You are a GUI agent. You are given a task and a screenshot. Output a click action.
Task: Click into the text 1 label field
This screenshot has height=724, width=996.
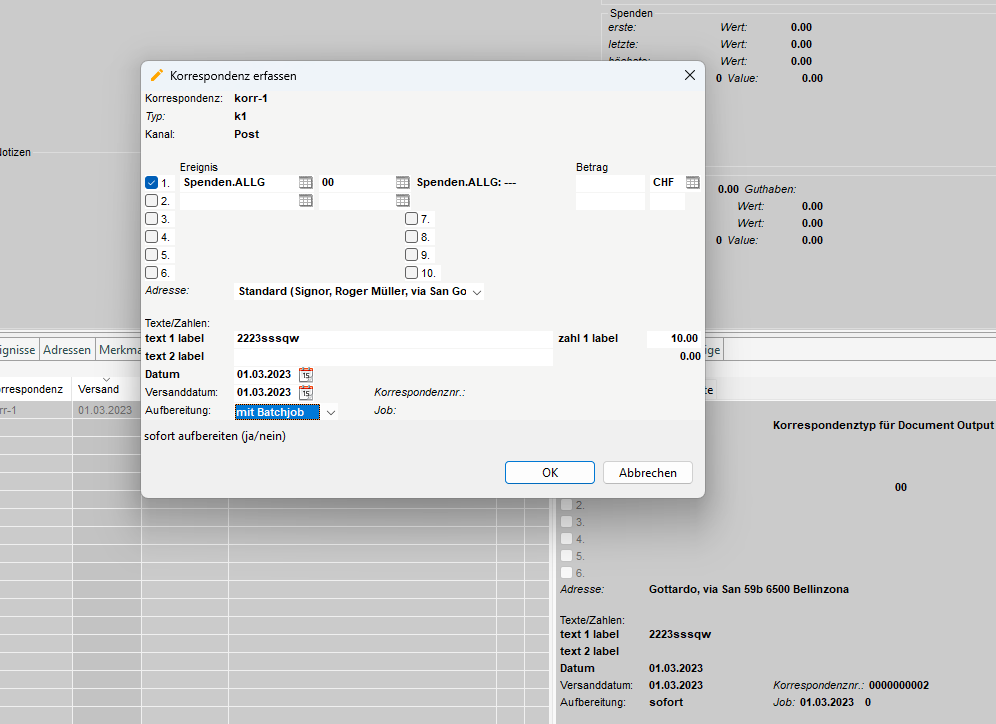[392, 339]
